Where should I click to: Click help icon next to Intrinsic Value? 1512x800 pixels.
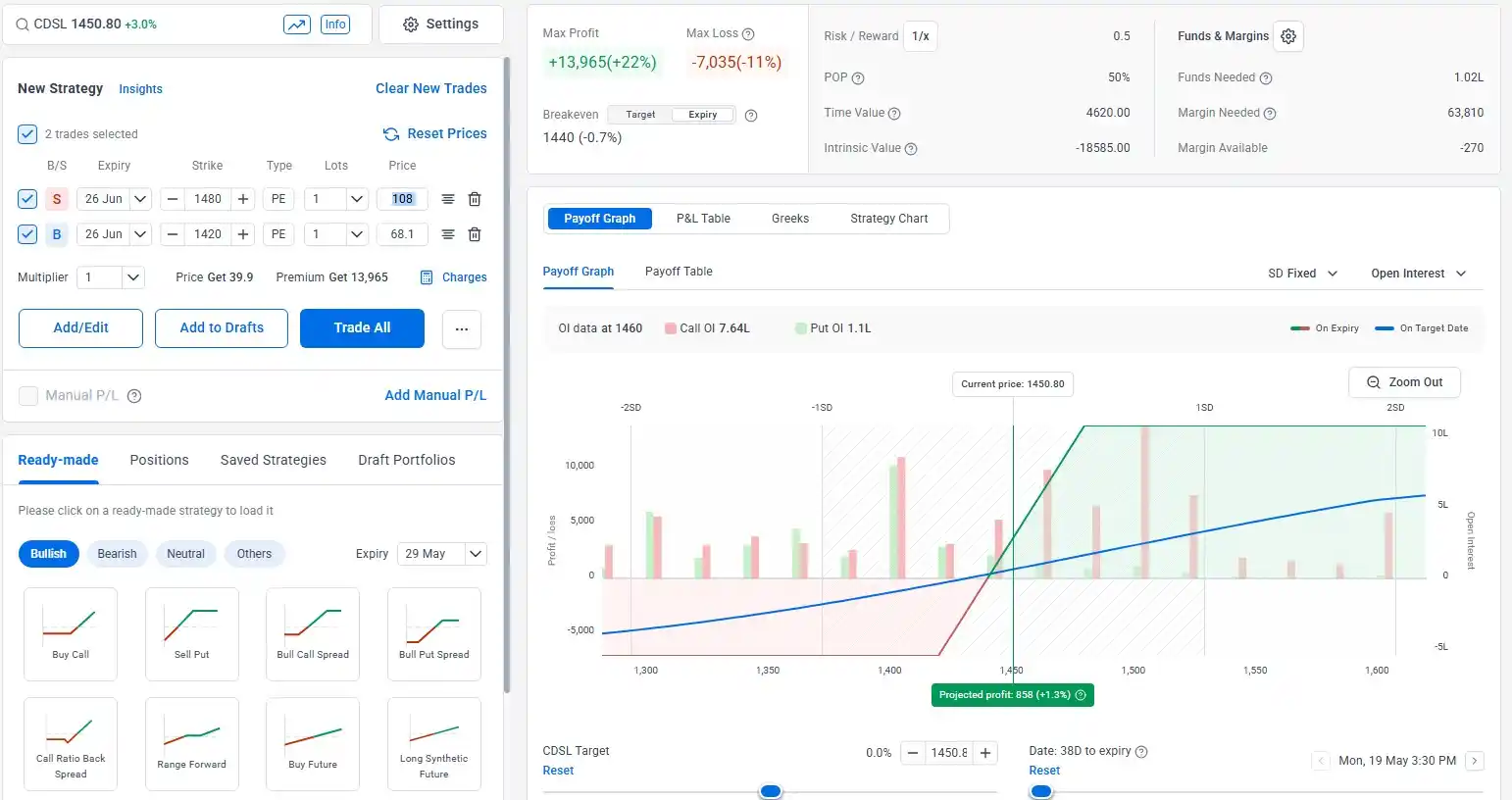(911, 149)
